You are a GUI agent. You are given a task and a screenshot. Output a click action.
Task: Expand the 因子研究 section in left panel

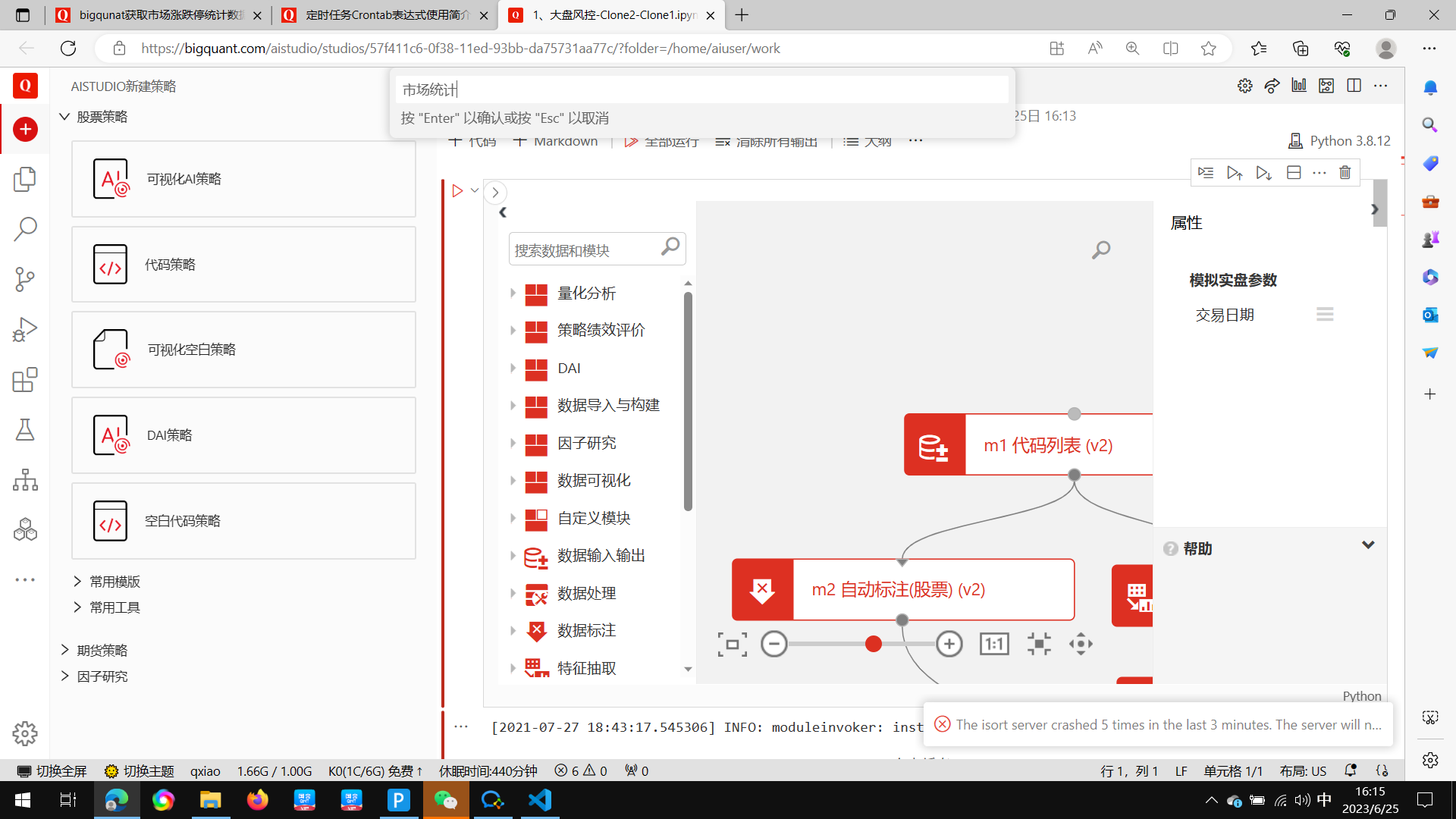click(x=65, y=676)
